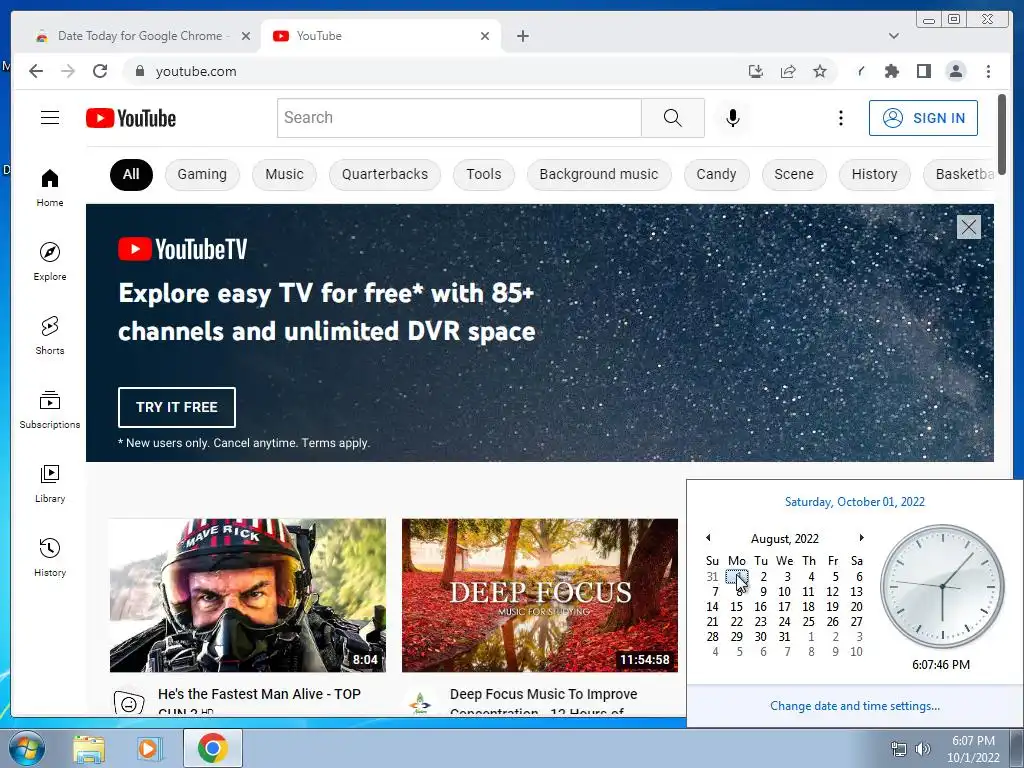Start voice search with microphone icon
1024x768 pixels.
(x=733, y=118)
